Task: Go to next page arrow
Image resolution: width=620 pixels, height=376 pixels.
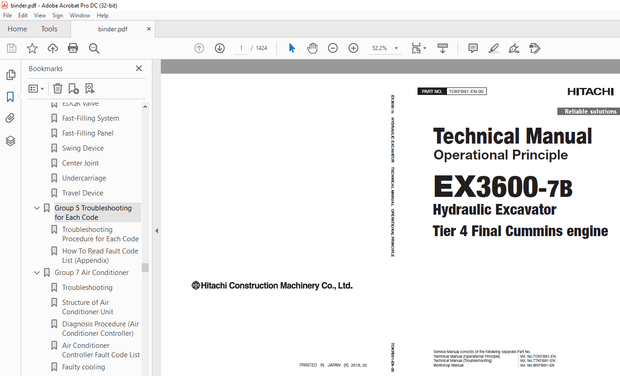Action: 220,48
